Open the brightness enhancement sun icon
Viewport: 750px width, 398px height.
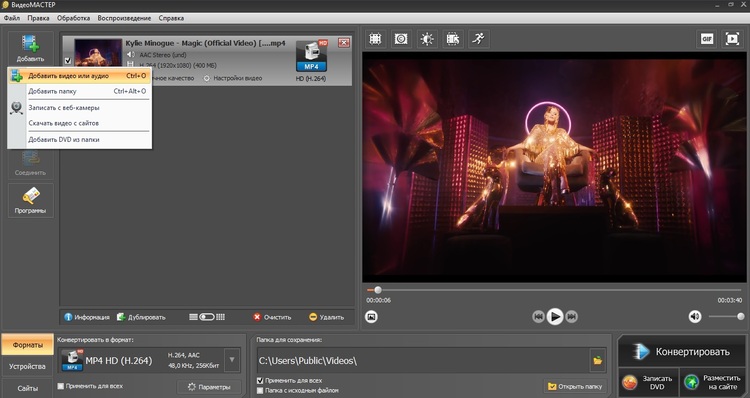click(x=427, y=39)
